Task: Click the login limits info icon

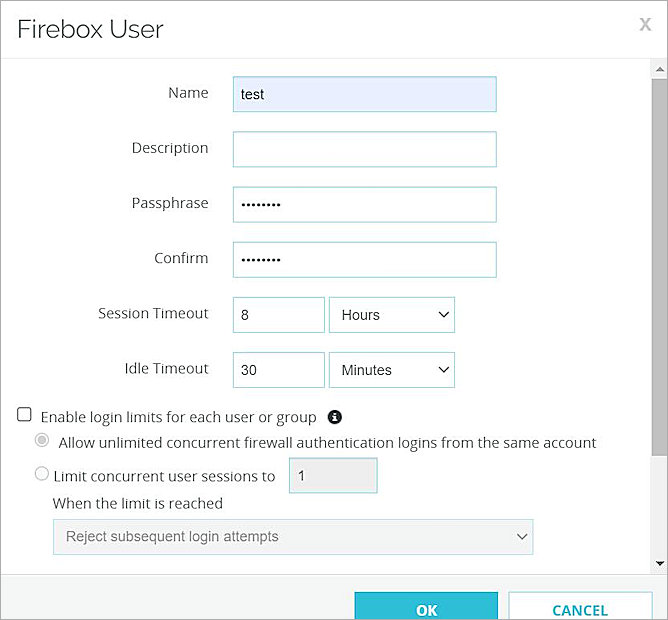Action: 335,417
